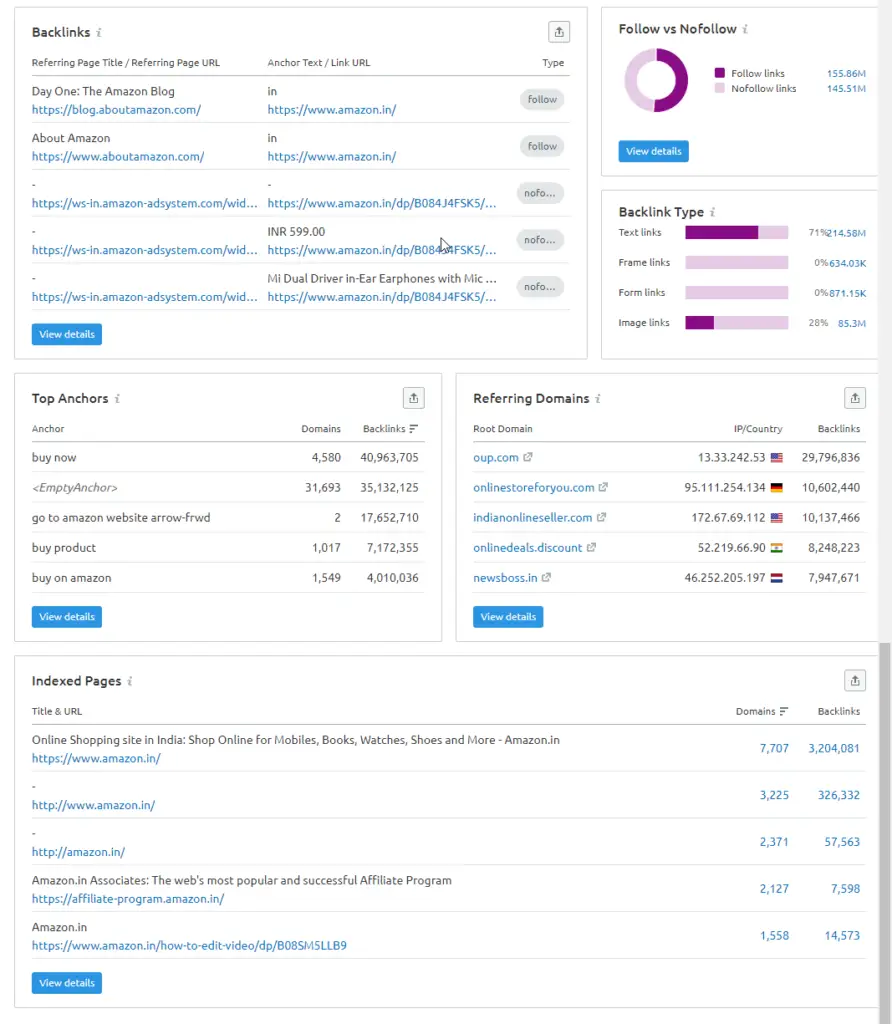Open onlinestoreforyou.com root domain link
The height and width of the screenshot is (1024, 892).
pos(534,487)
